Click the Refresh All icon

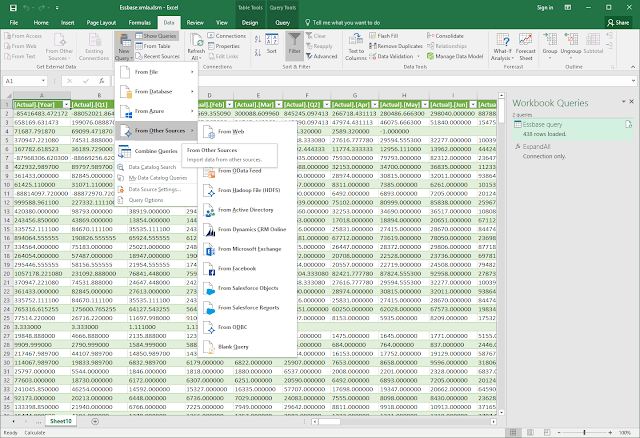pyautogui.click(x=196, y=47)
